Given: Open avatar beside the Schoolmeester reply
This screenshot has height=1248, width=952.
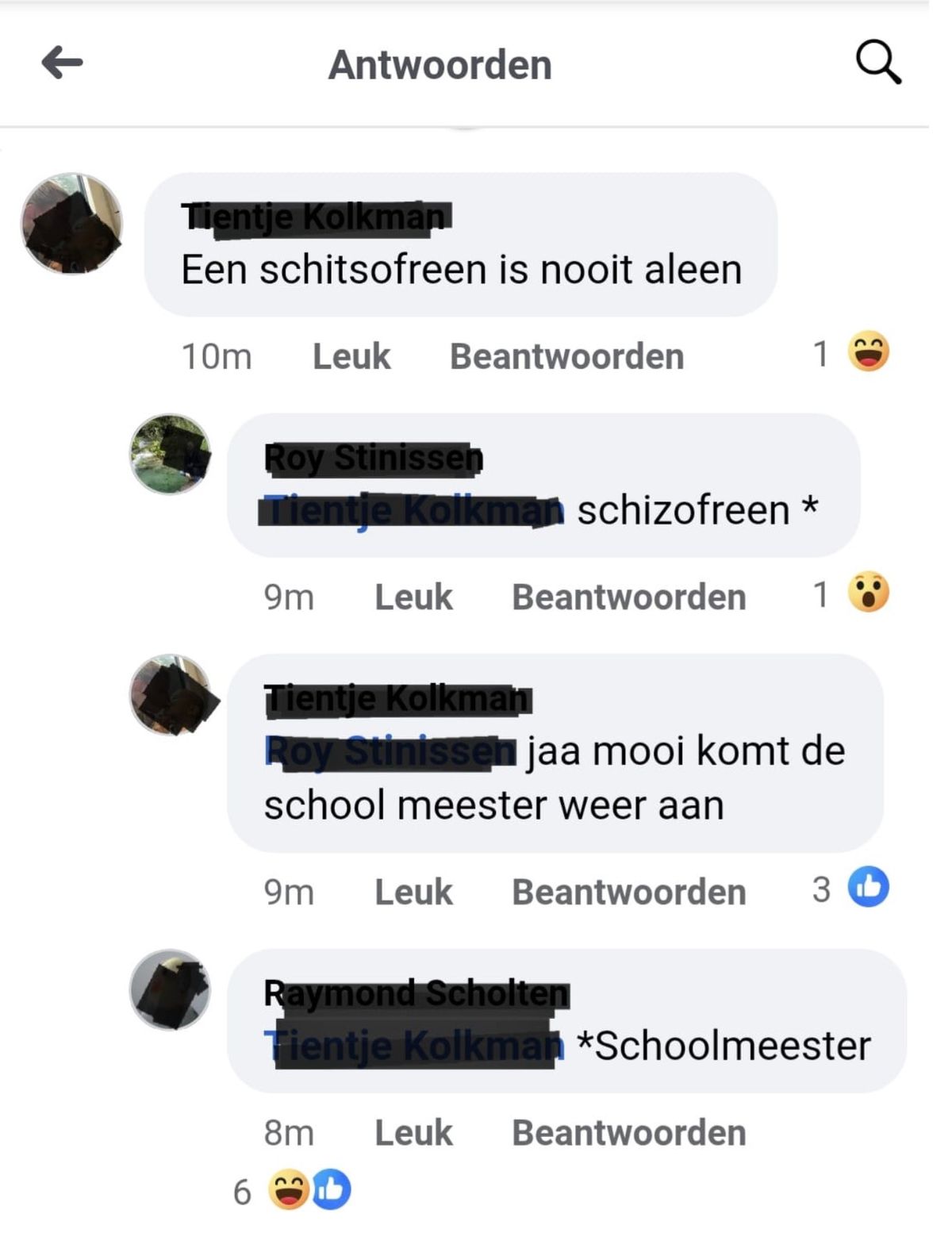Looking at the screenshot, I should coord(171,989).
